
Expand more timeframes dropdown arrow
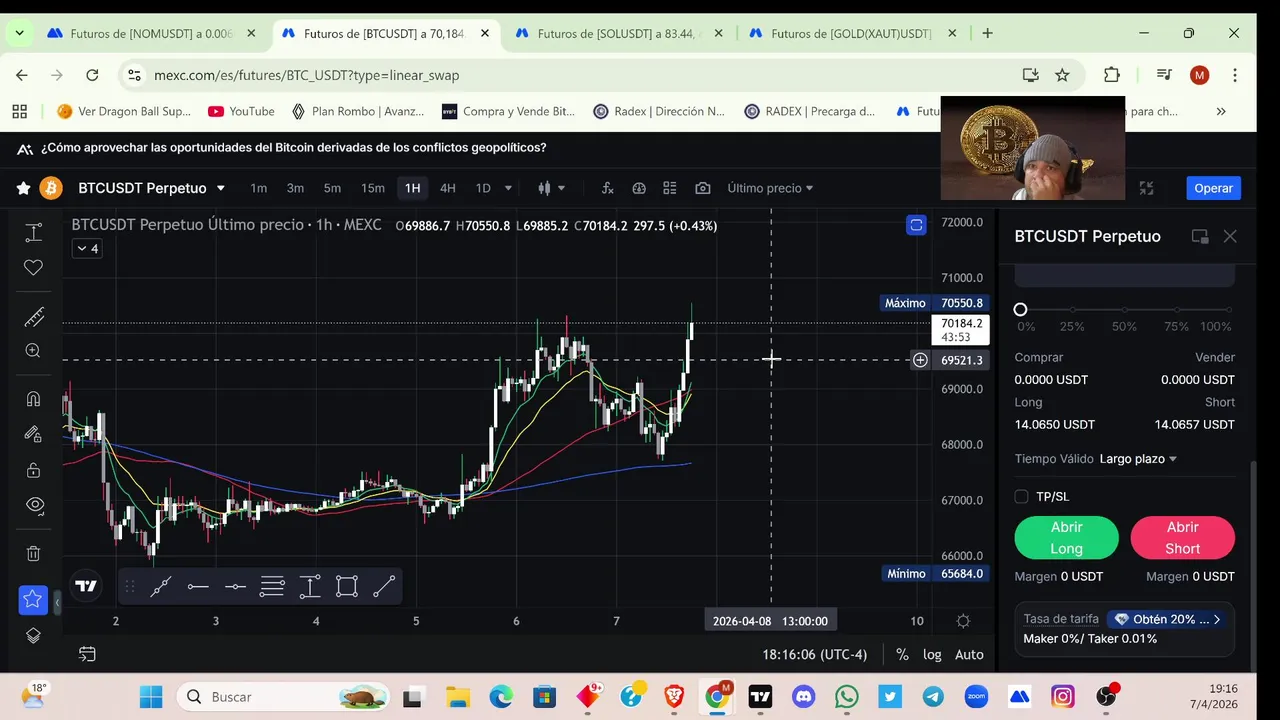509,188
